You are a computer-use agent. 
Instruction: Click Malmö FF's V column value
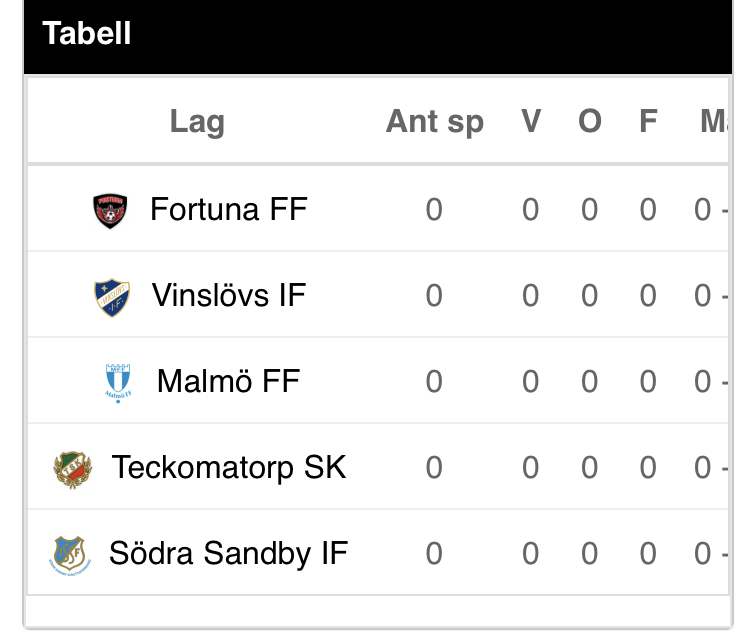pyautogui.click(x=530, y=382)
